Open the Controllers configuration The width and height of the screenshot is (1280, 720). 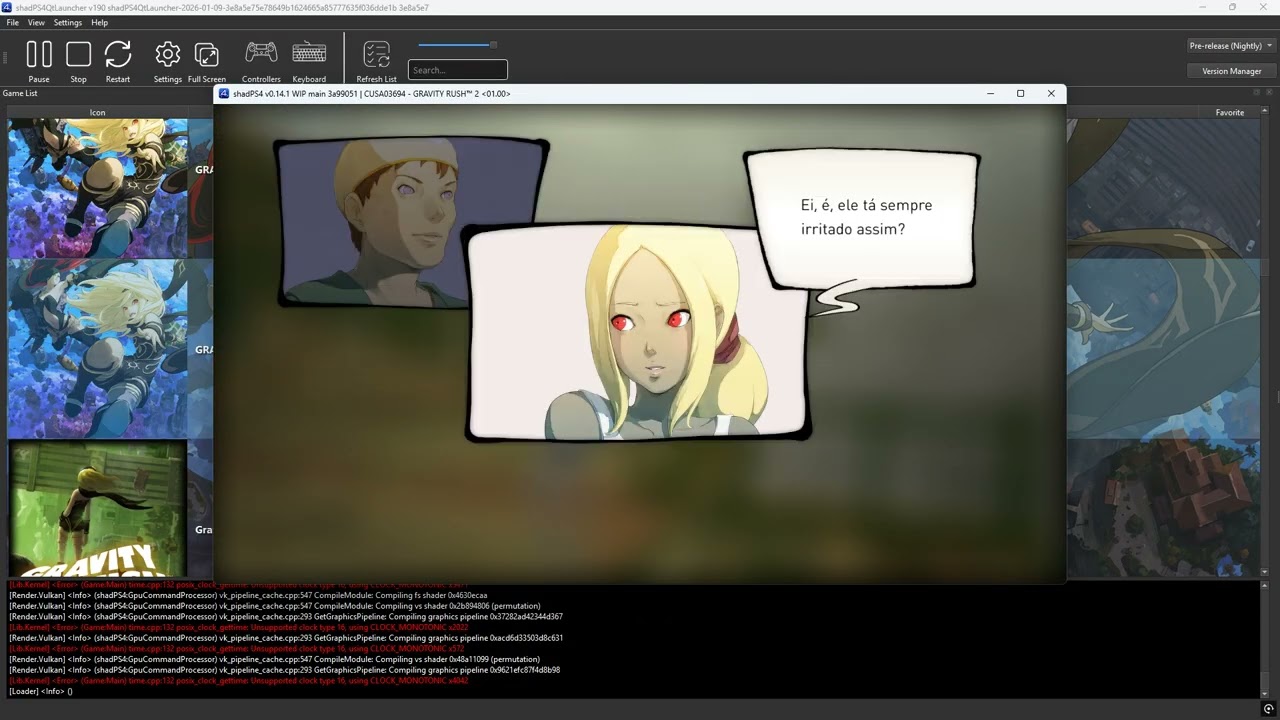[261, 53]
